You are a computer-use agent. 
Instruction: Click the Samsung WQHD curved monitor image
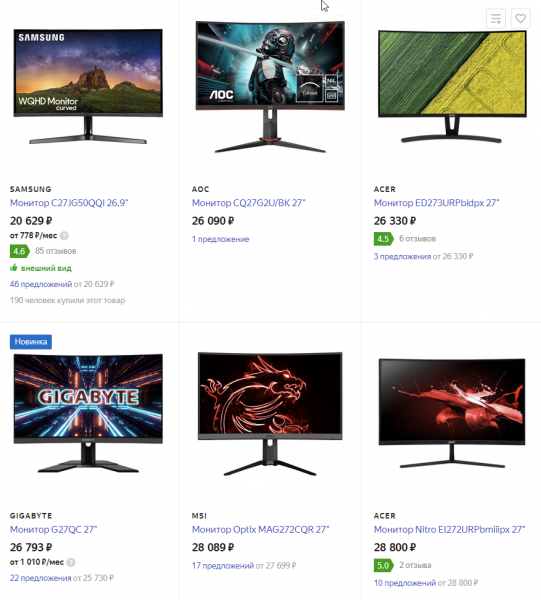click(x=88, y=86)
